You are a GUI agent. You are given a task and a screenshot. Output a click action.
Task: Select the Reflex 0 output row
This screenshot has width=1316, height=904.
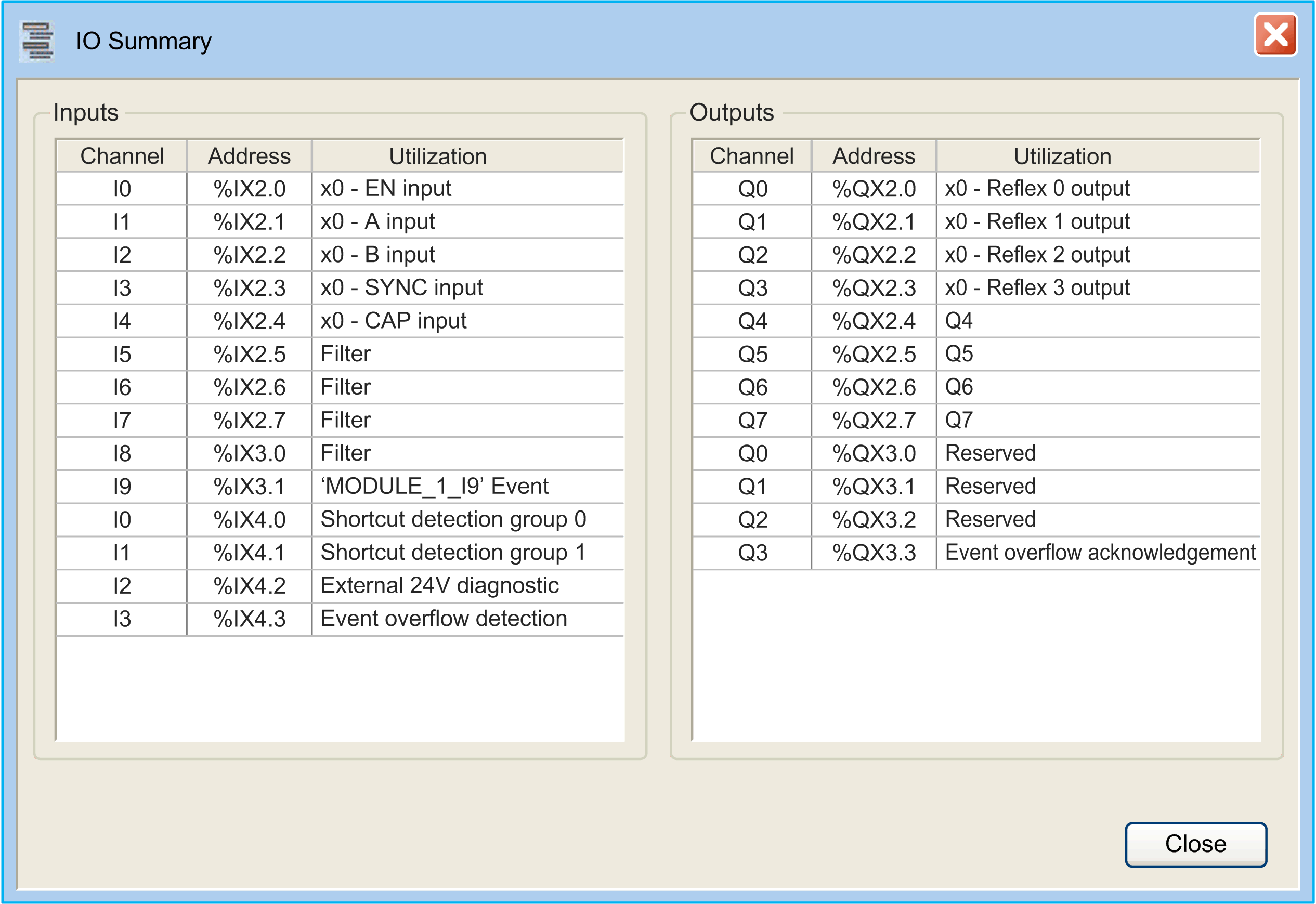coord(1037,189)
